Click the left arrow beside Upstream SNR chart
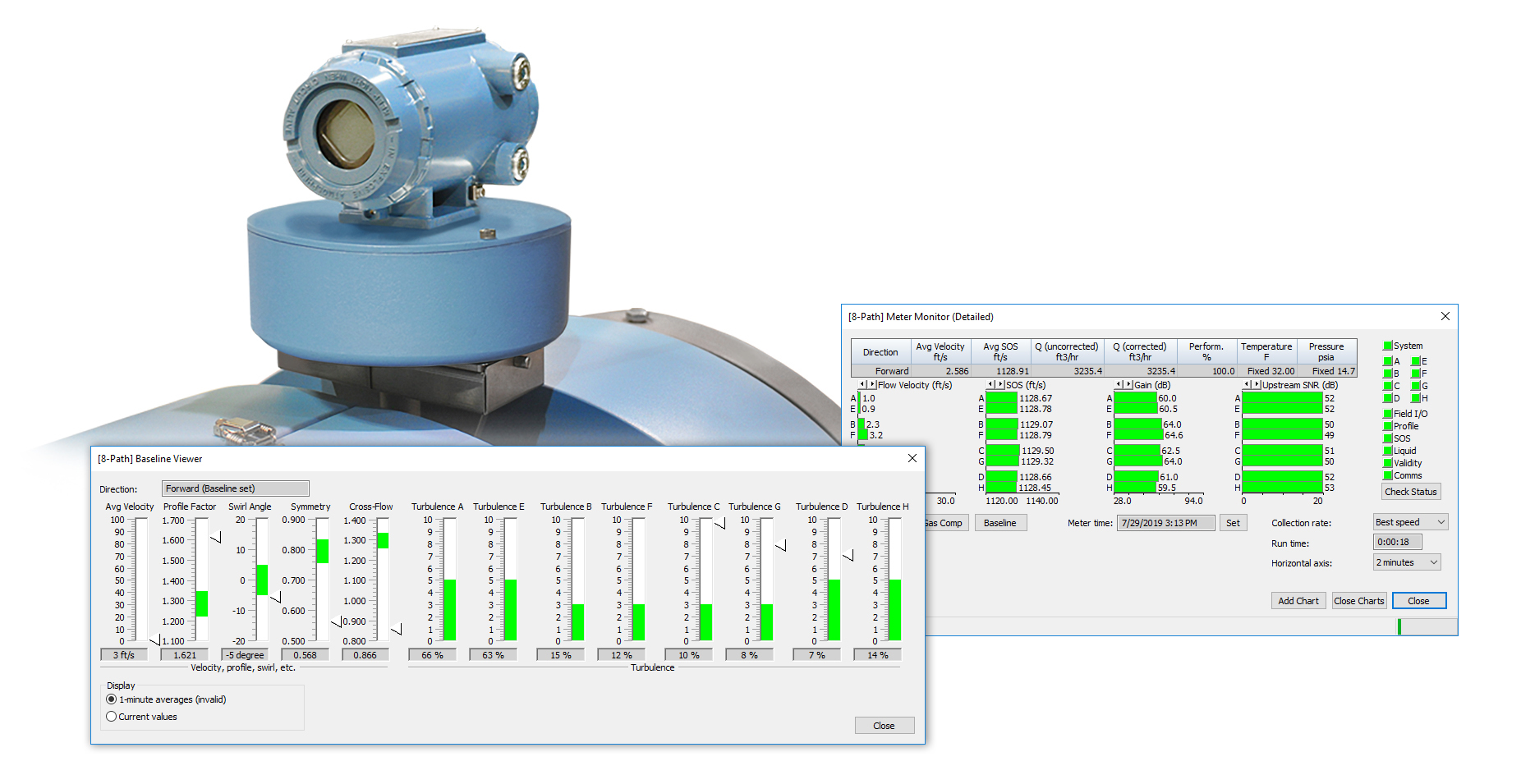This screenshot has width=1521, height=784. (1247, 384)
